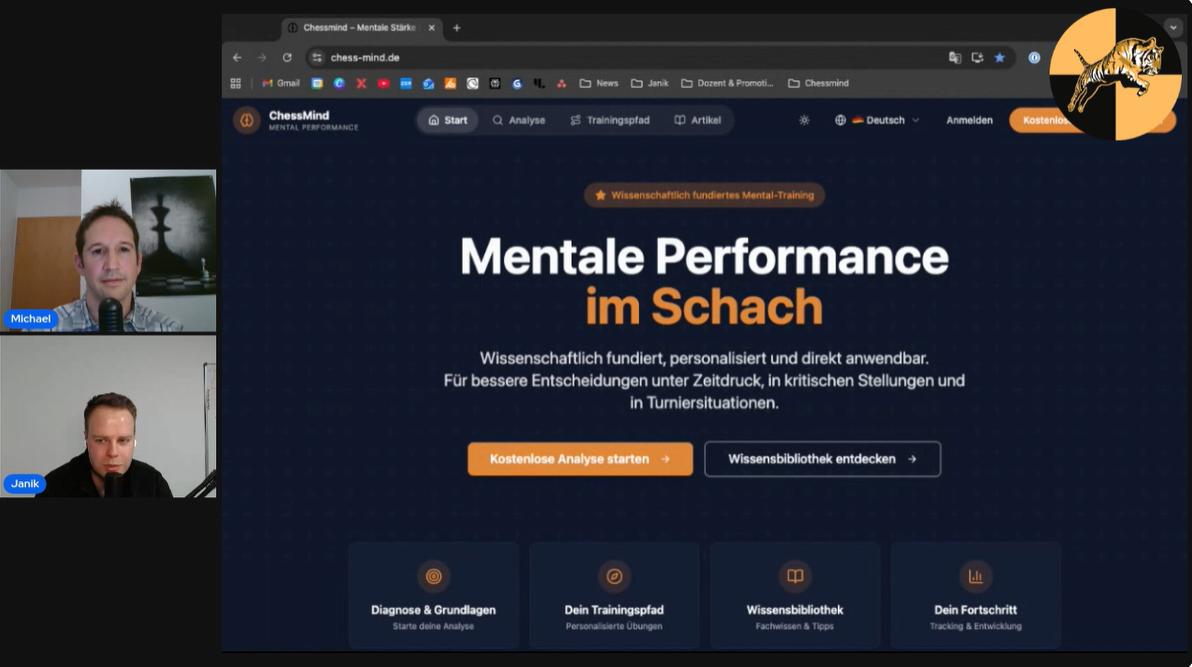Open the Google Translate icon in the address bar
The height and width of the screenshot is (667, 1192).
click(954, 58)
